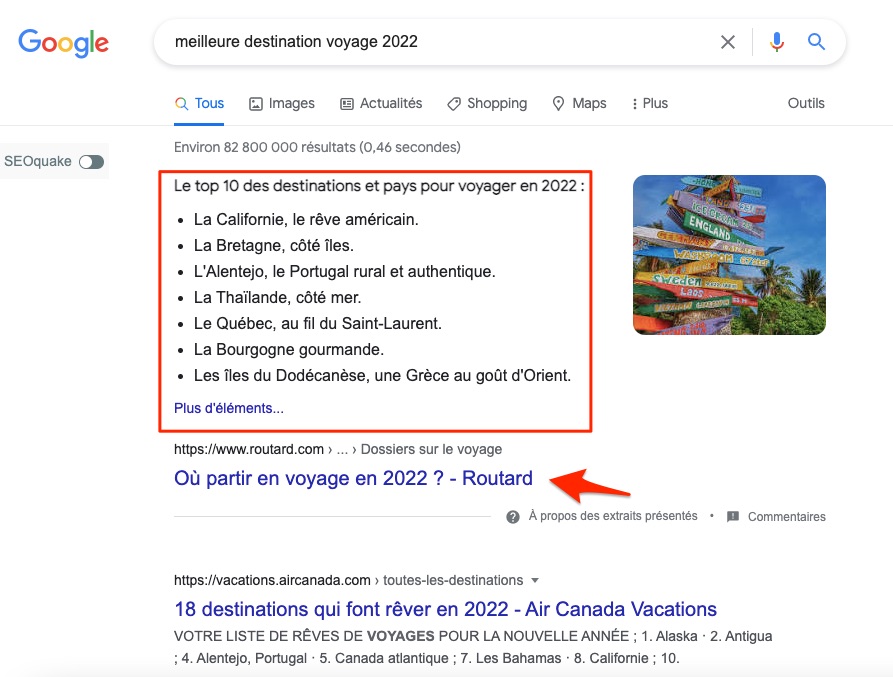Select the Tous results tab
This screenshot has width=893, height=677.
[199, 104]
